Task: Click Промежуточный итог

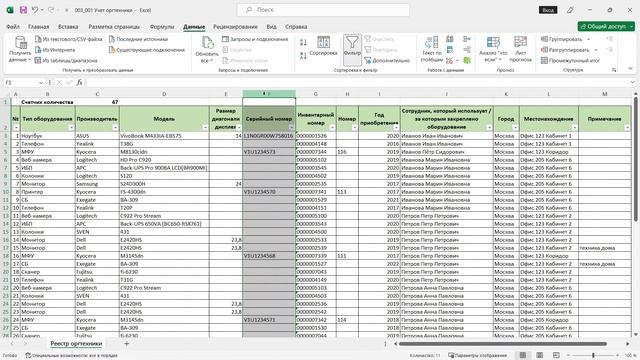Action: pyautogui.click(x=570, y=60)
